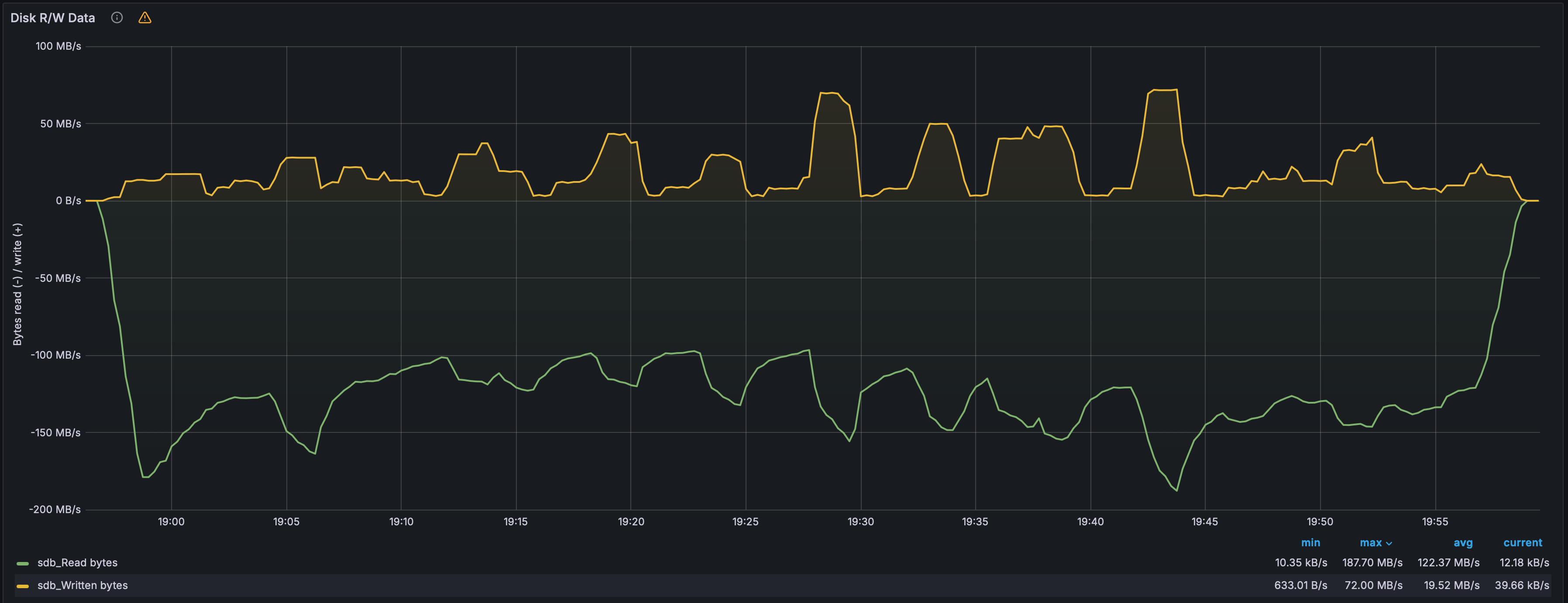The height and width of the screenshot is (603, 1568).
Task: Click the 19:45 time axis label
Action: point(1205,521)
